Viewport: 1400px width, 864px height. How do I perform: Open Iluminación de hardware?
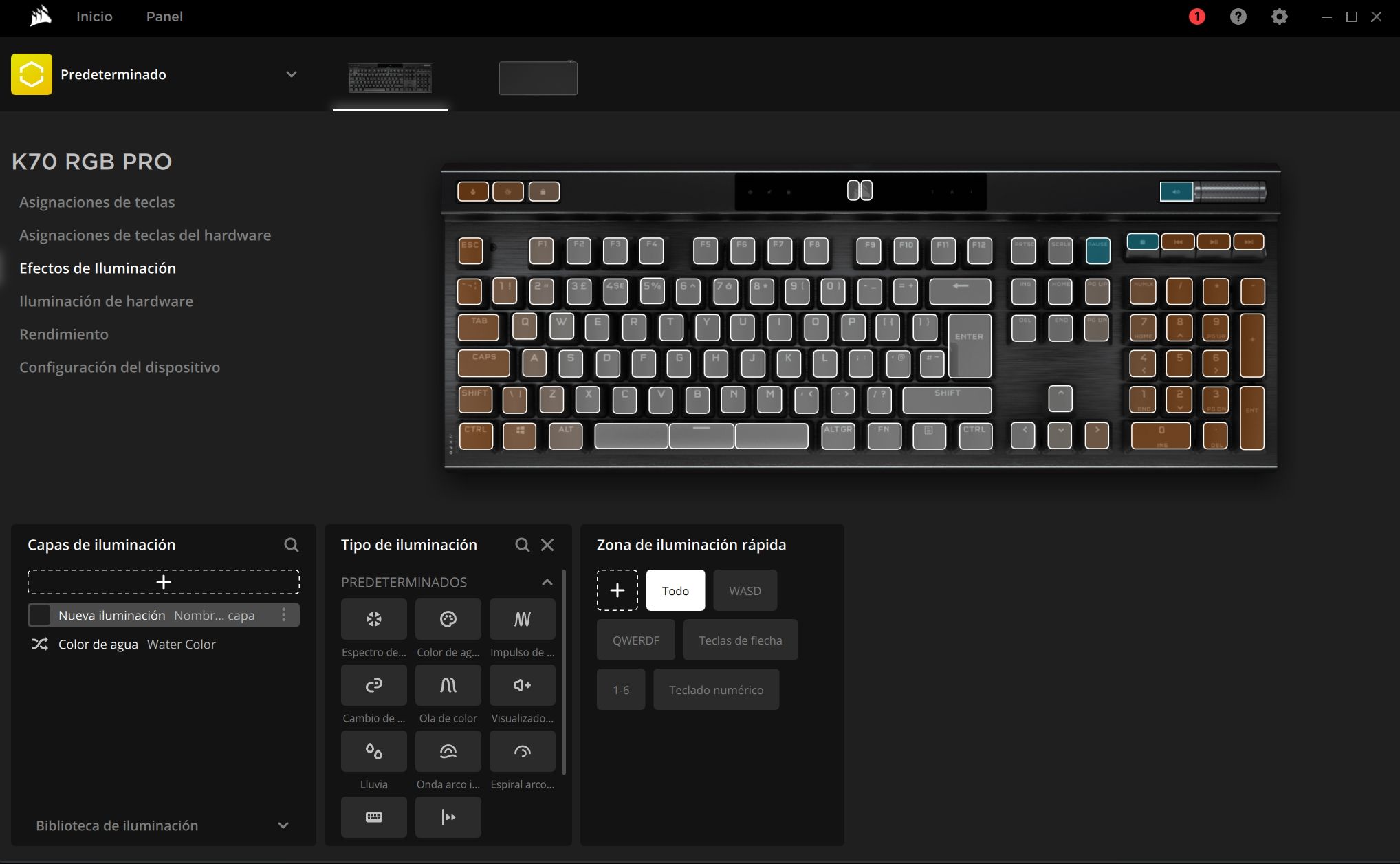[x=106, y=301]
